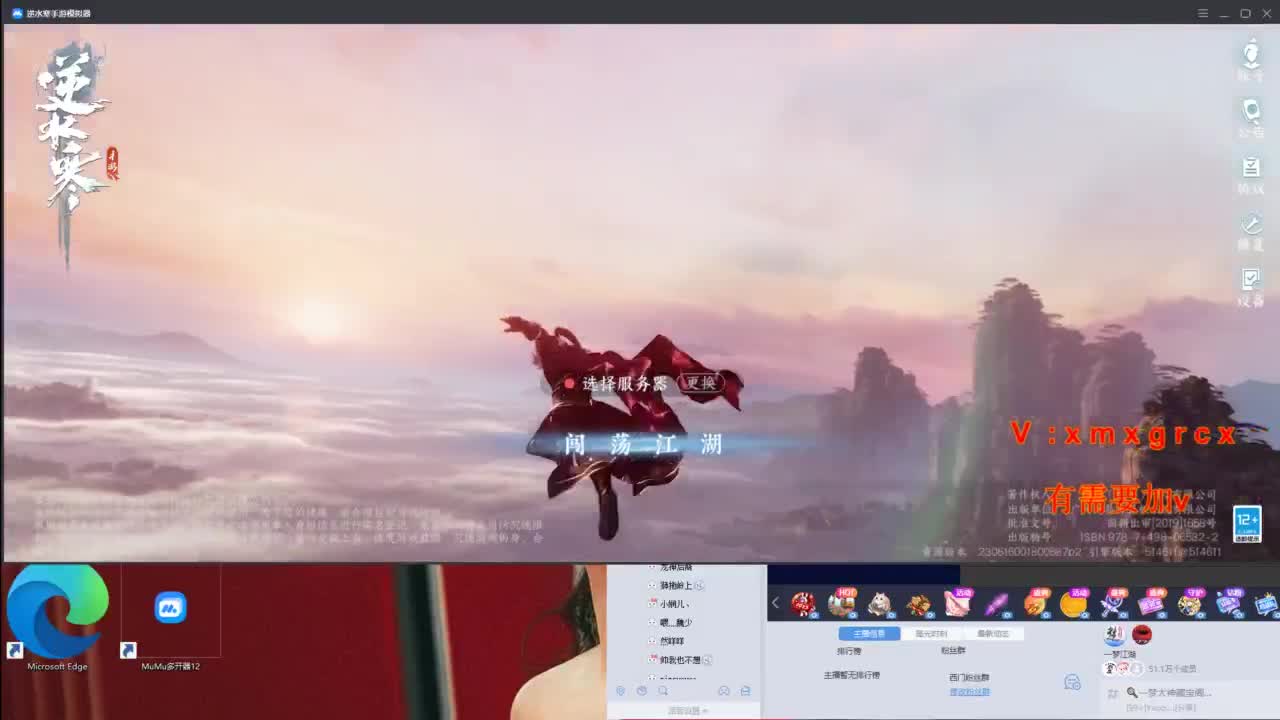Select 然咩咩 in the chat list
This screenshot has height=720, width=1280.
(x=672, y=641)
